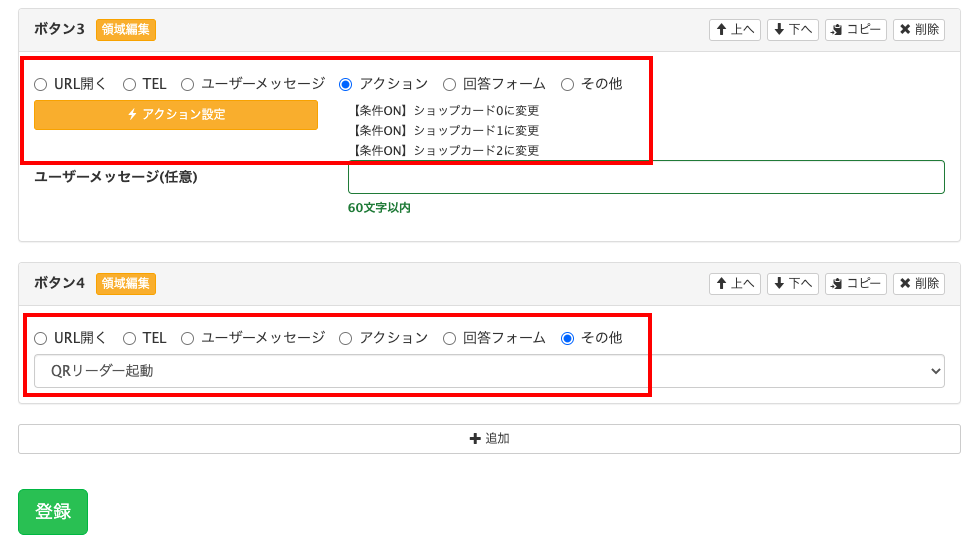Click 【条件ON】ショップカード0に変更 text
The image size is (969, 545).
445,111
